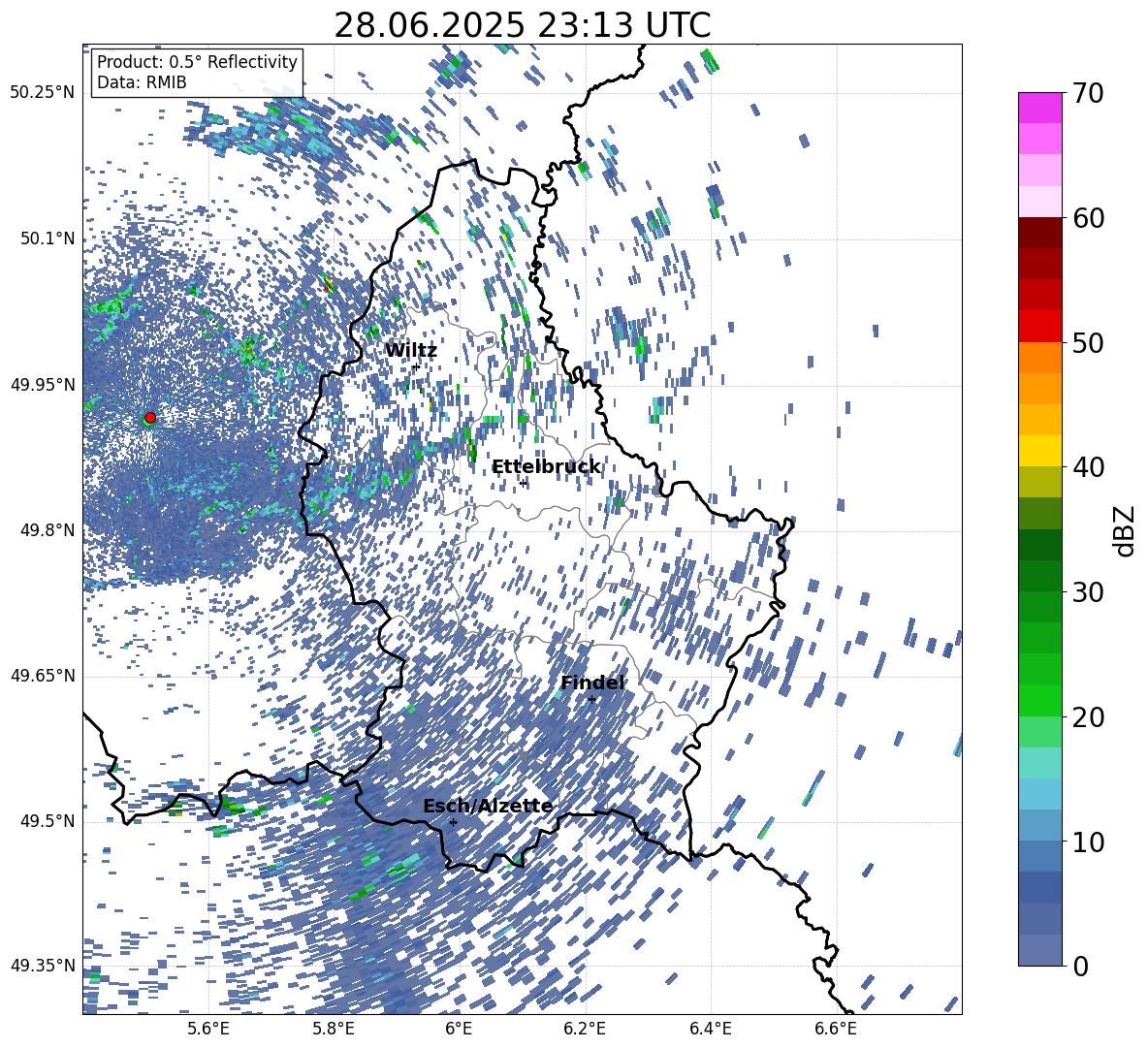This screenshot has height=1048, width=1148.
Task: Click the 20 tick on colorbar
Action: [1089, 717]
